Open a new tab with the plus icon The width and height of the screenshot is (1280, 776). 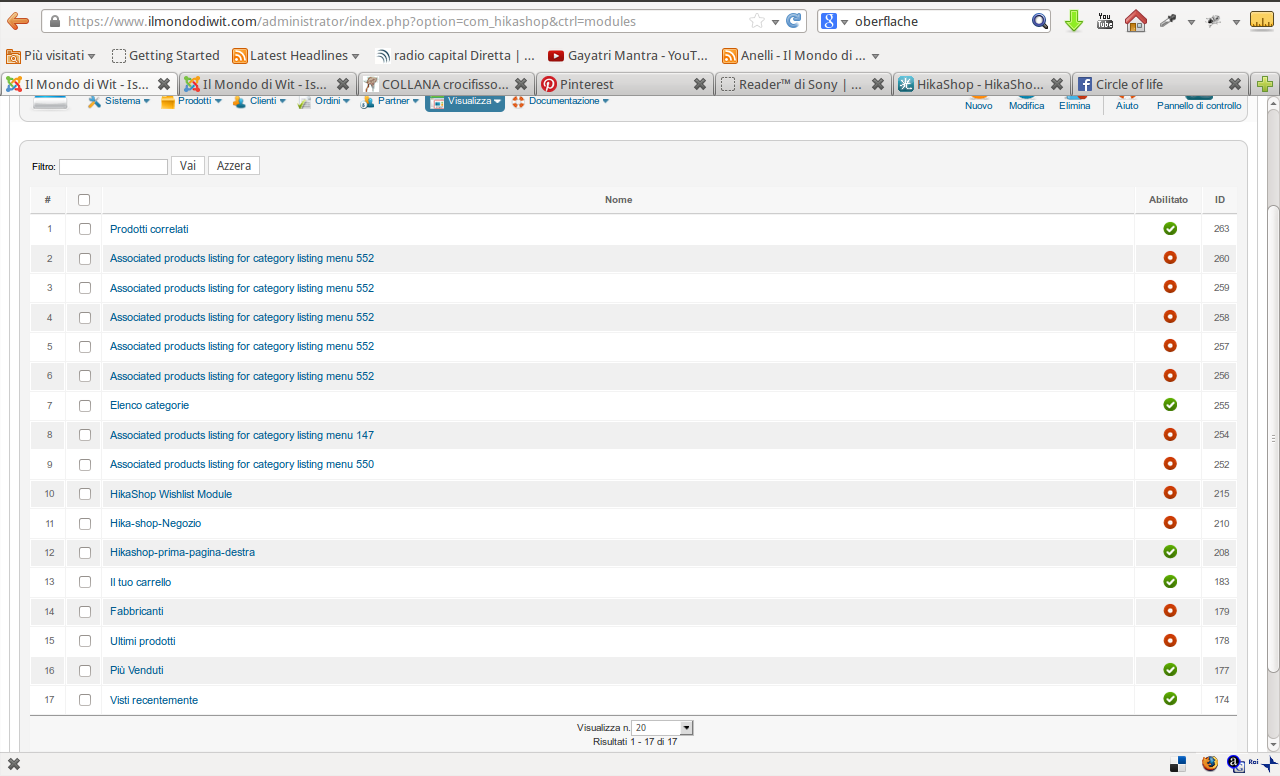coord(1265,84)
